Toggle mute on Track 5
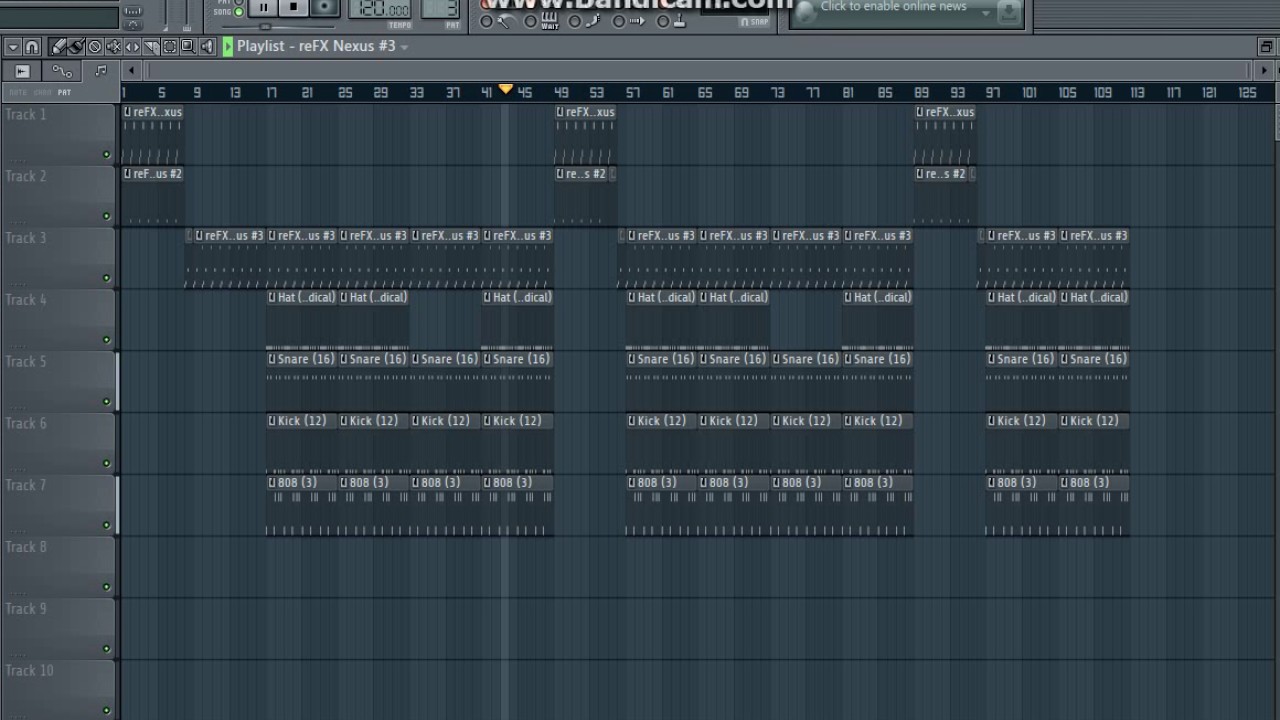The height and width of the screenshot is (720, 1280). 106,401
